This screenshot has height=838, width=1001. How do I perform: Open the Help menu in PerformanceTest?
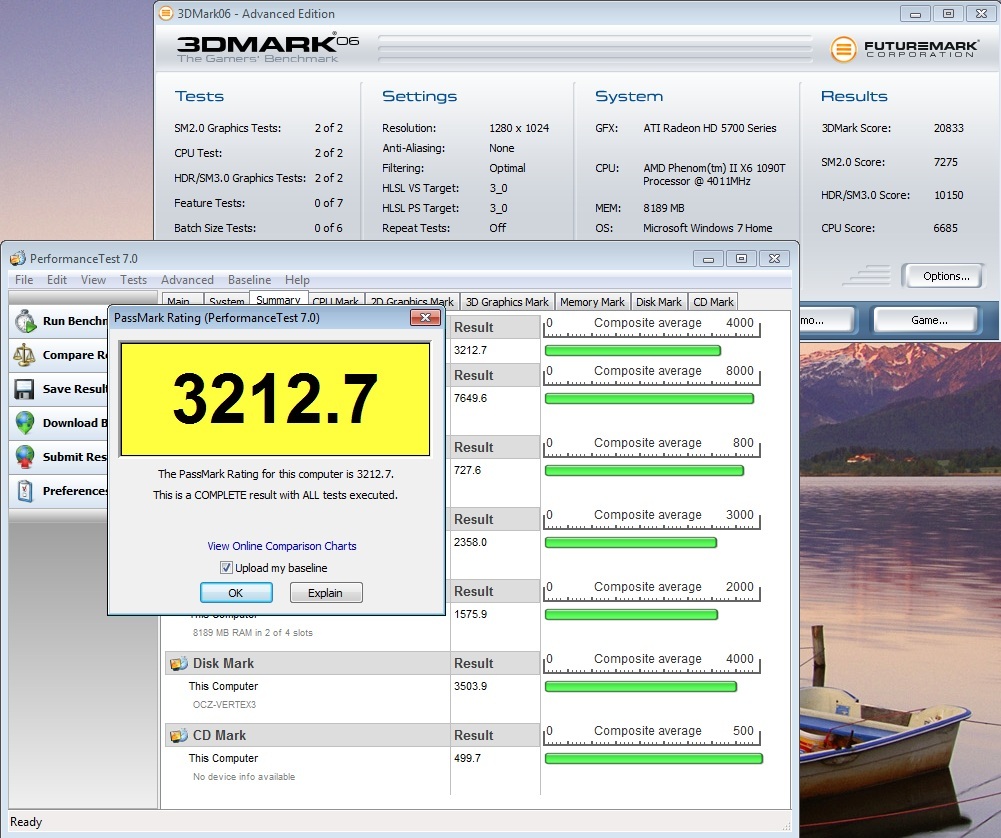click(x=297, y=280)
